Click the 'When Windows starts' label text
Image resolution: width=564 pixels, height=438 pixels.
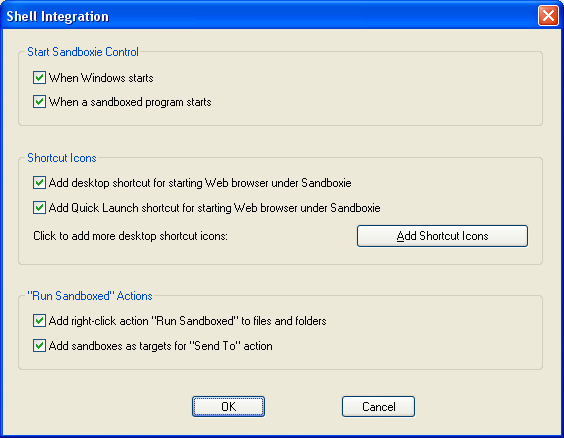(101, 78)
